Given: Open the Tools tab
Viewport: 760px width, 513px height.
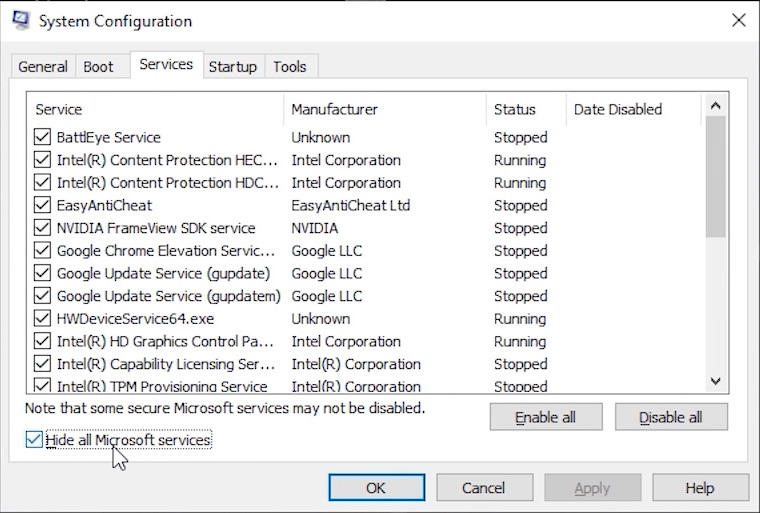Looking at the screenshot, I should 290,67.
